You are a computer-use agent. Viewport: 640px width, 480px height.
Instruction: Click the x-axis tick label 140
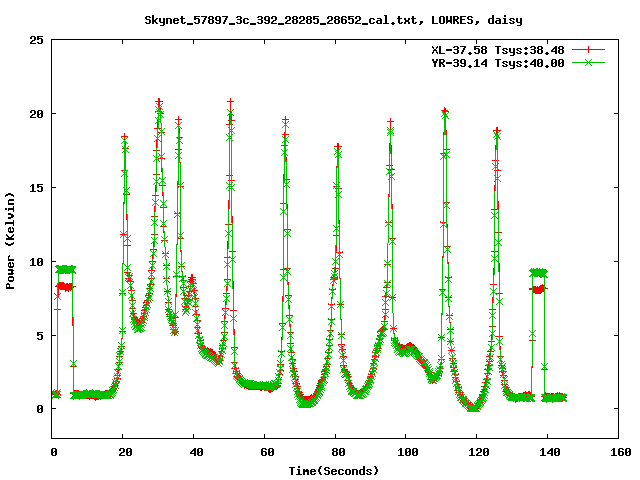(550, 452)
